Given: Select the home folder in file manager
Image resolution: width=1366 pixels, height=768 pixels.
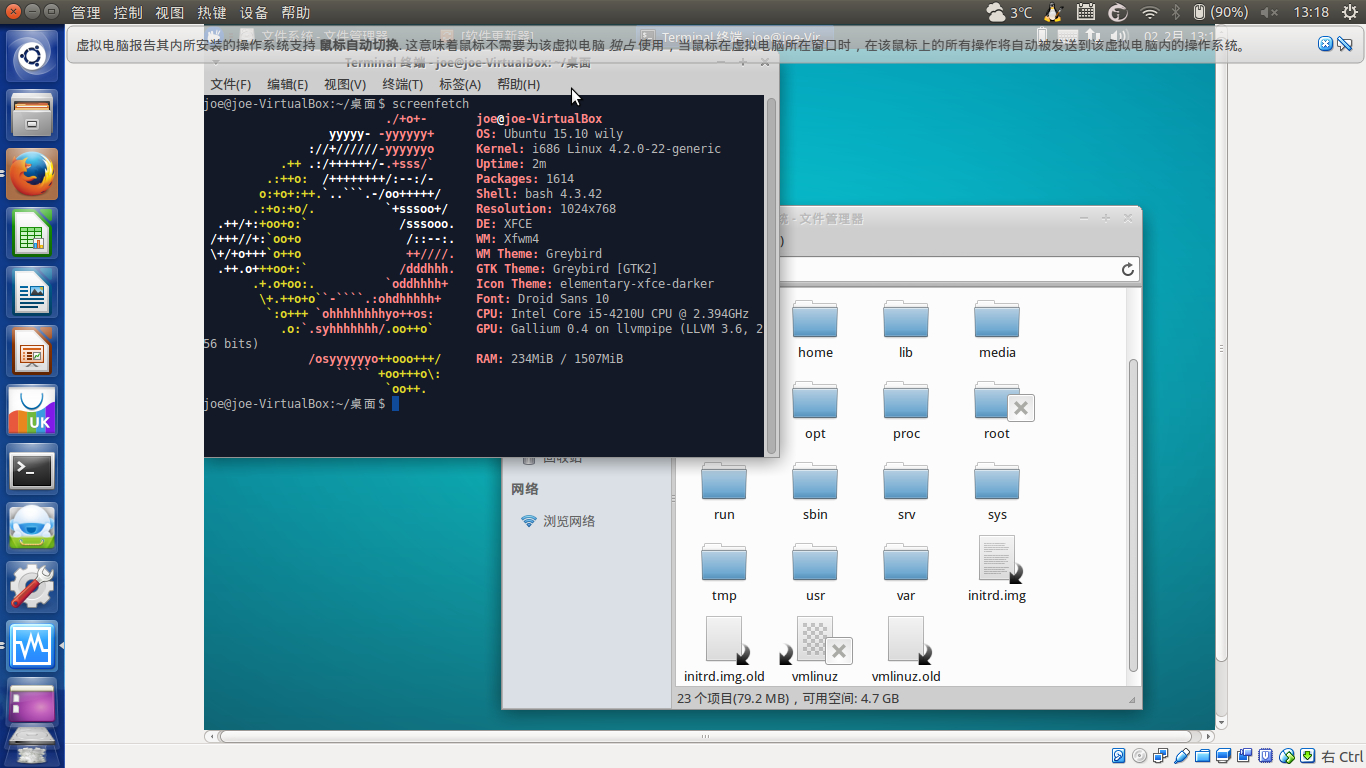Looking at the screenshot, I should coord(815,330).
